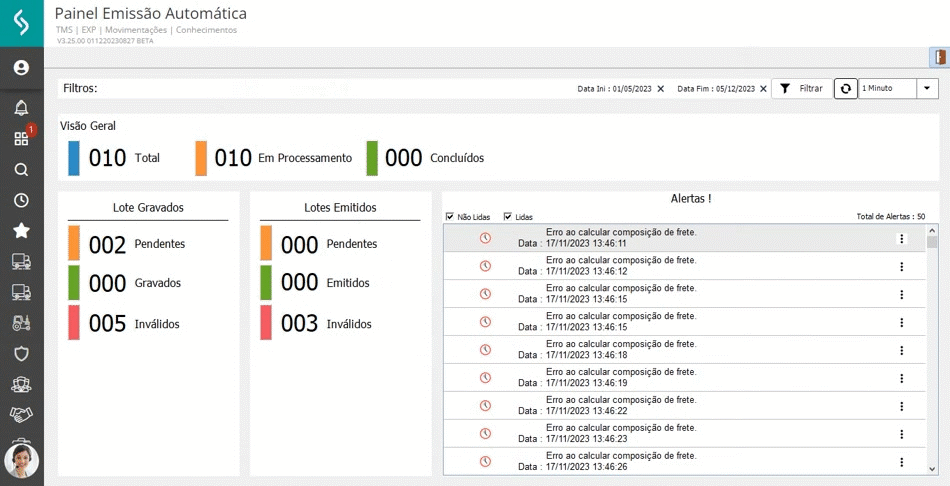
Task: Click the 000 Concluídos counter
Action: (434, 158)
